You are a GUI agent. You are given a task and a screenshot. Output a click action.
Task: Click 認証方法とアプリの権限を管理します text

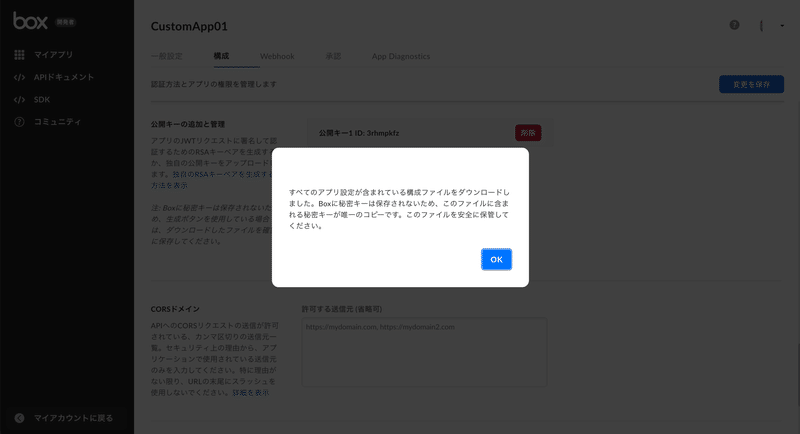214,84
